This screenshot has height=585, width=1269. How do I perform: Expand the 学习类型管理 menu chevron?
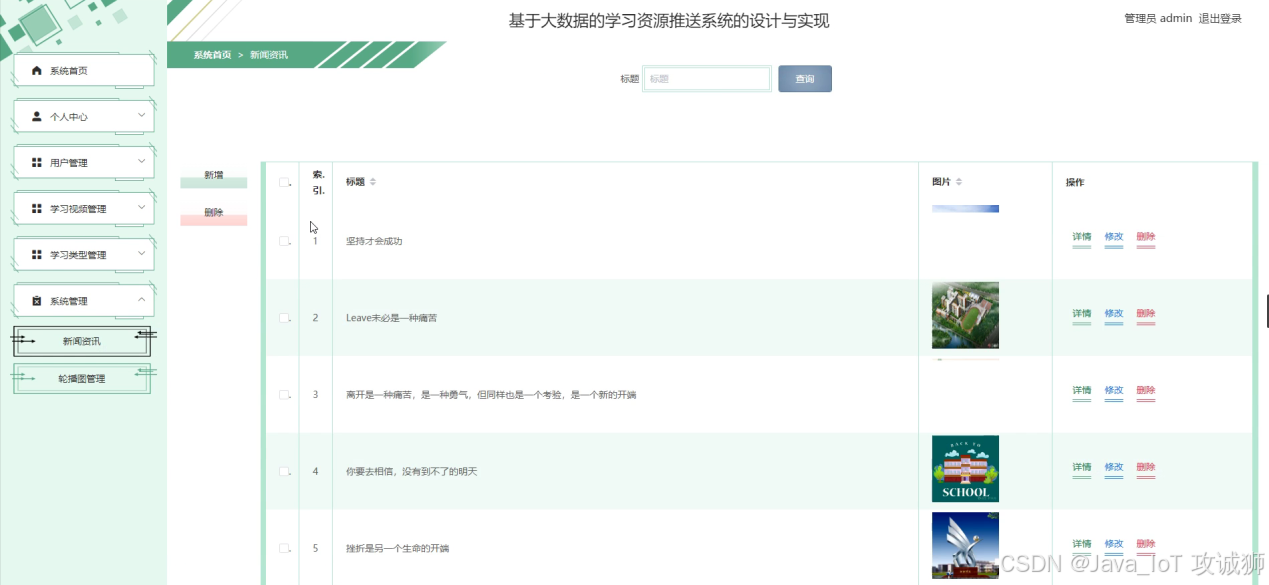click(141, 253)
